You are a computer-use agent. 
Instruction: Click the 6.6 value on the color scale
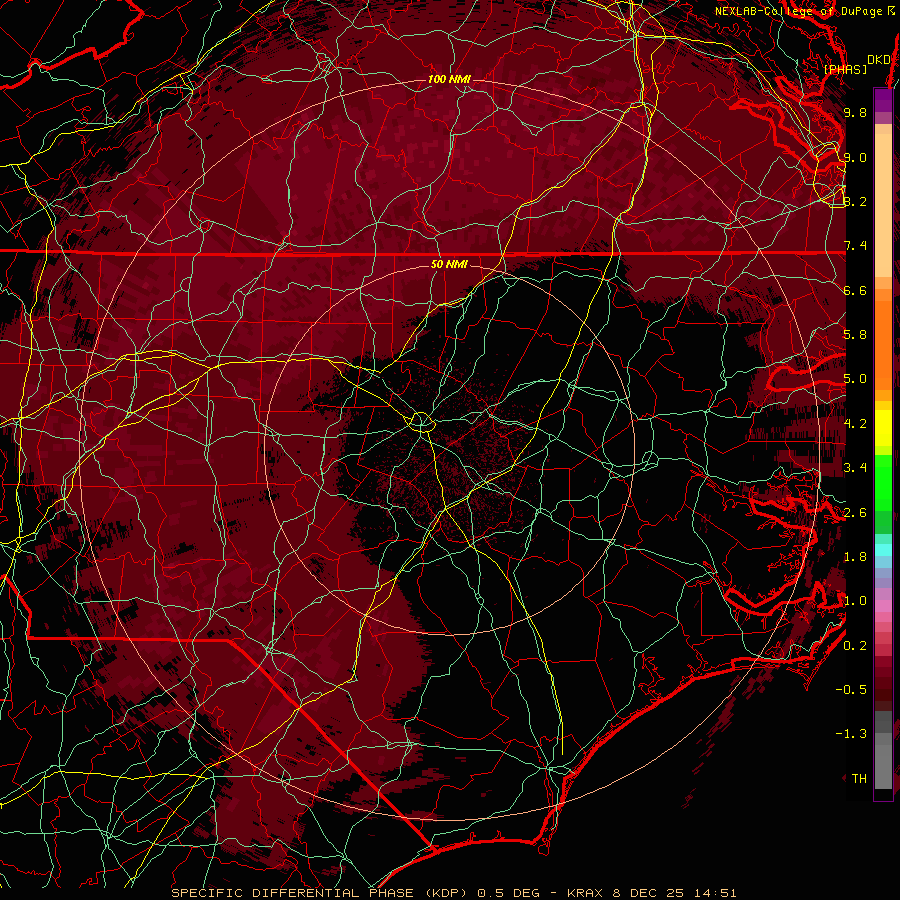click(x=855, y=290)
